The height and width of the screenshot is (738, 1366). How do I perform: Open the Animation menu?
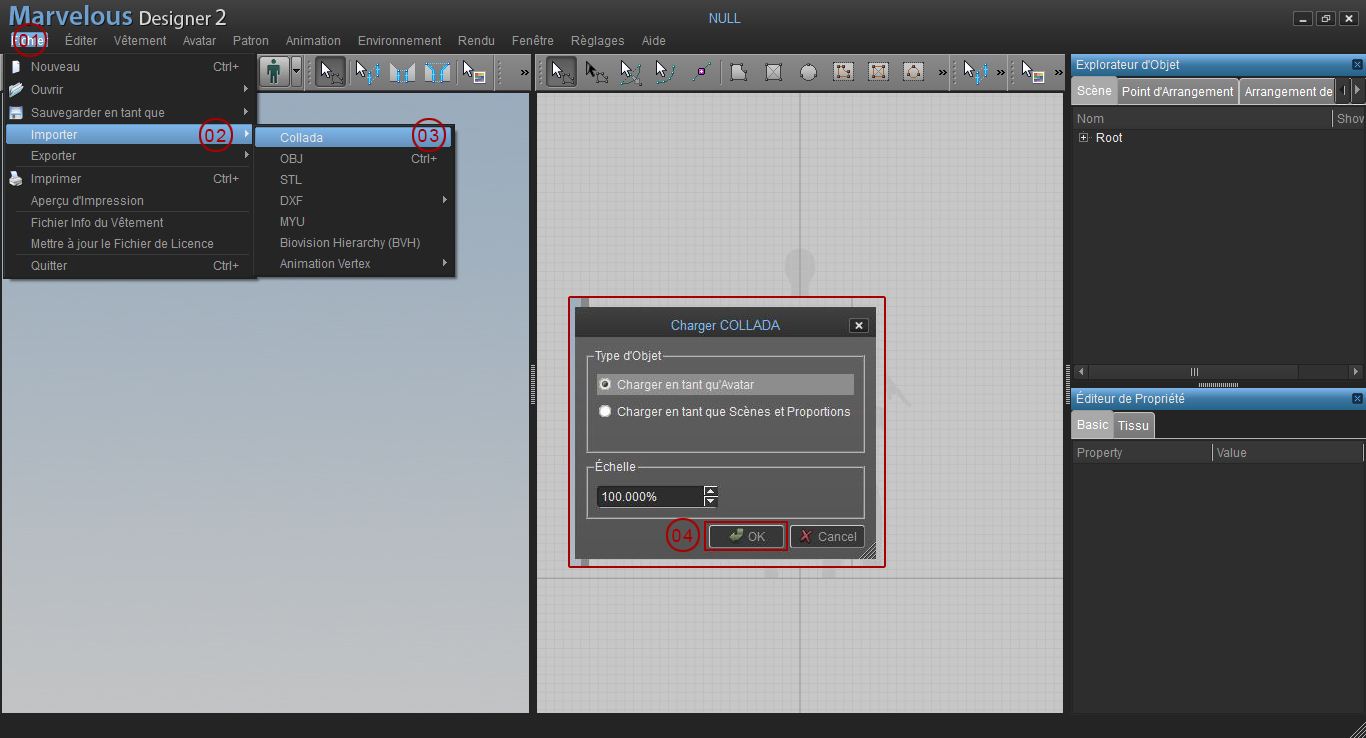[313, 41]
